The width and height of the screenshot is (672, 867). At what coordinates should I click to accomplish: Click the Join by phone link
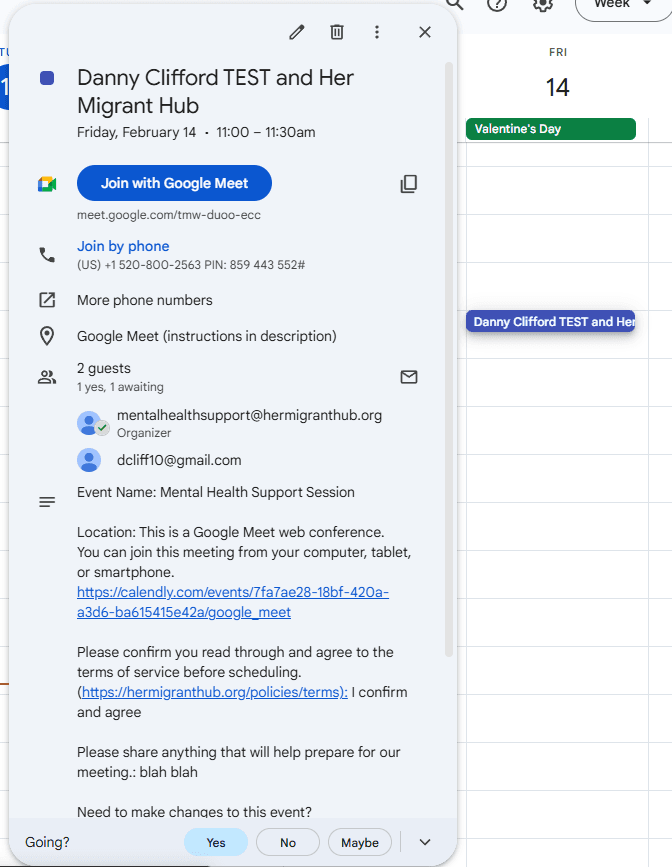pyautogui.click(x=123, y=246)
